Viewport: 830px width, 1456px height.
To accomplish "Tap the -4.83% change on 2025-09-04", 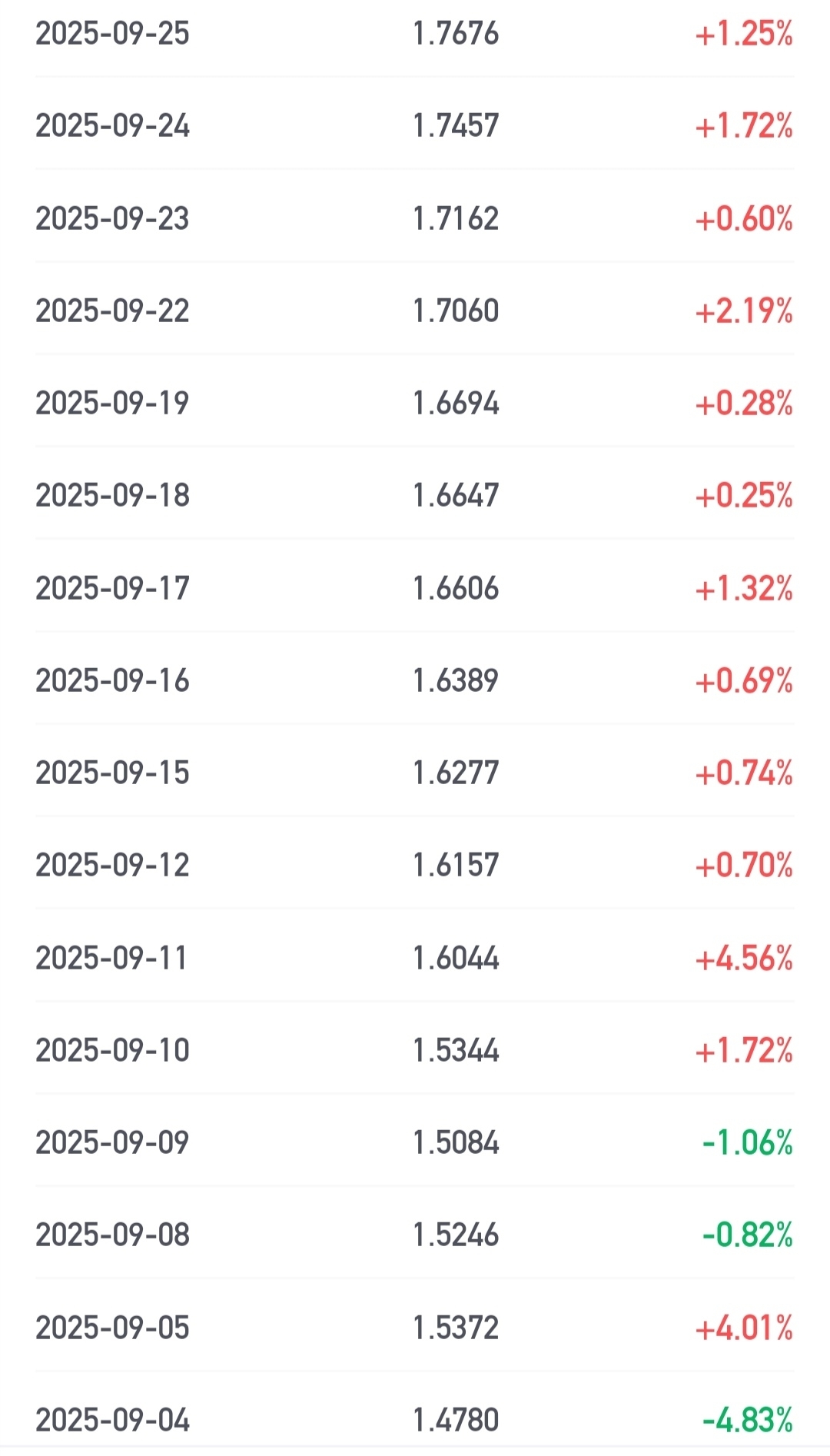I will coord(747,1421).
